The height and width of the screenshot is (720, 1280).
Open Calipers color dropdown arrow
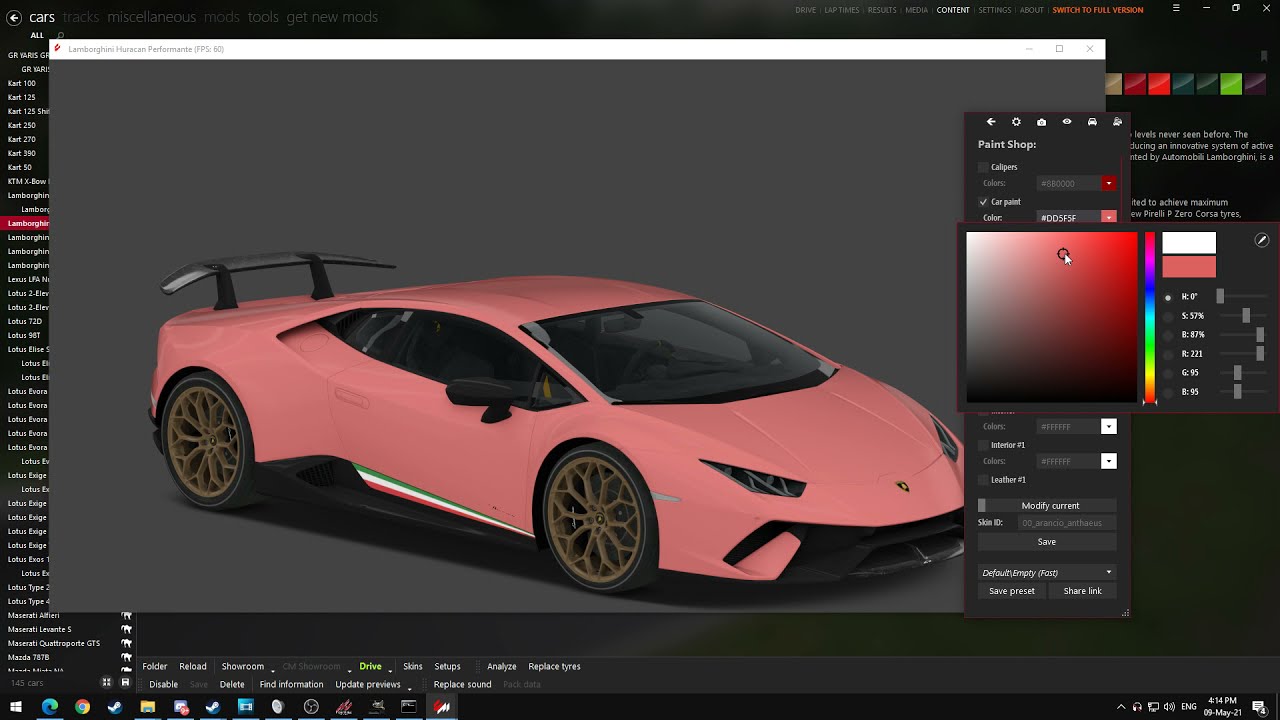1108,184
